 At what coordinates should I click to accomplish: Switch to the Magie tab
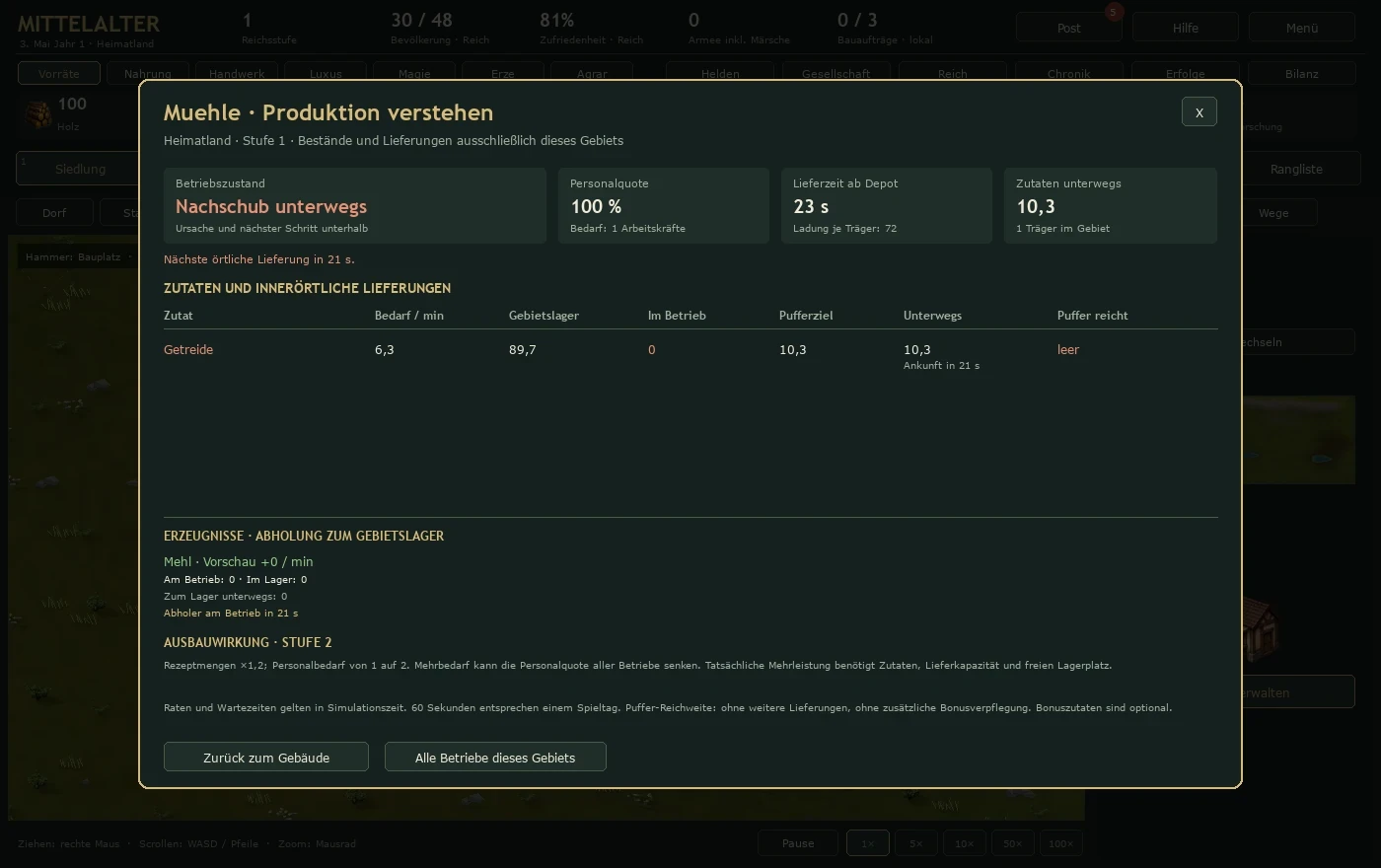414,74
